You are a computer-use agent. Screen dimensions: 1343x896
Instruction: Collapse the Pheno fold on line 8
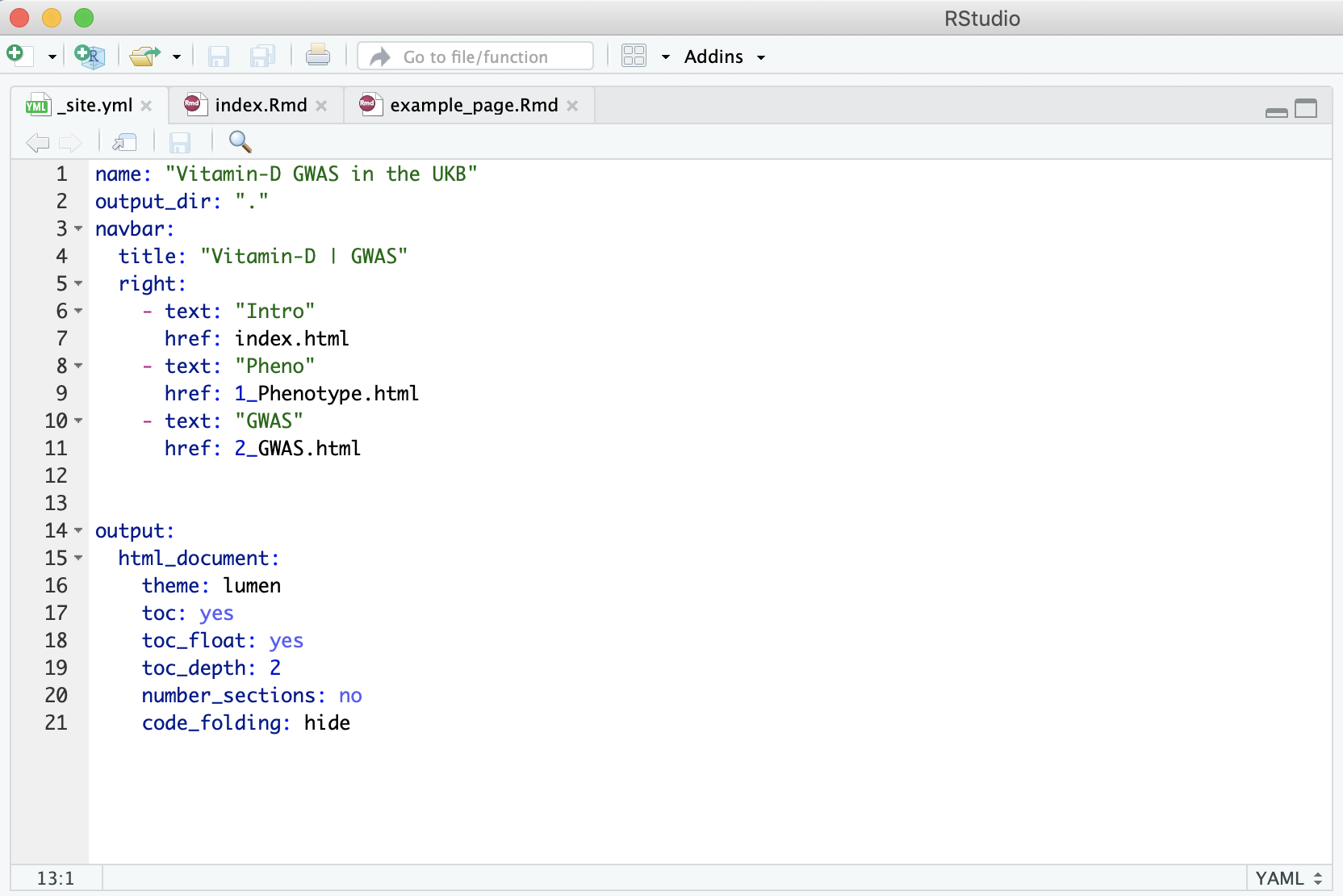[78, 366]
